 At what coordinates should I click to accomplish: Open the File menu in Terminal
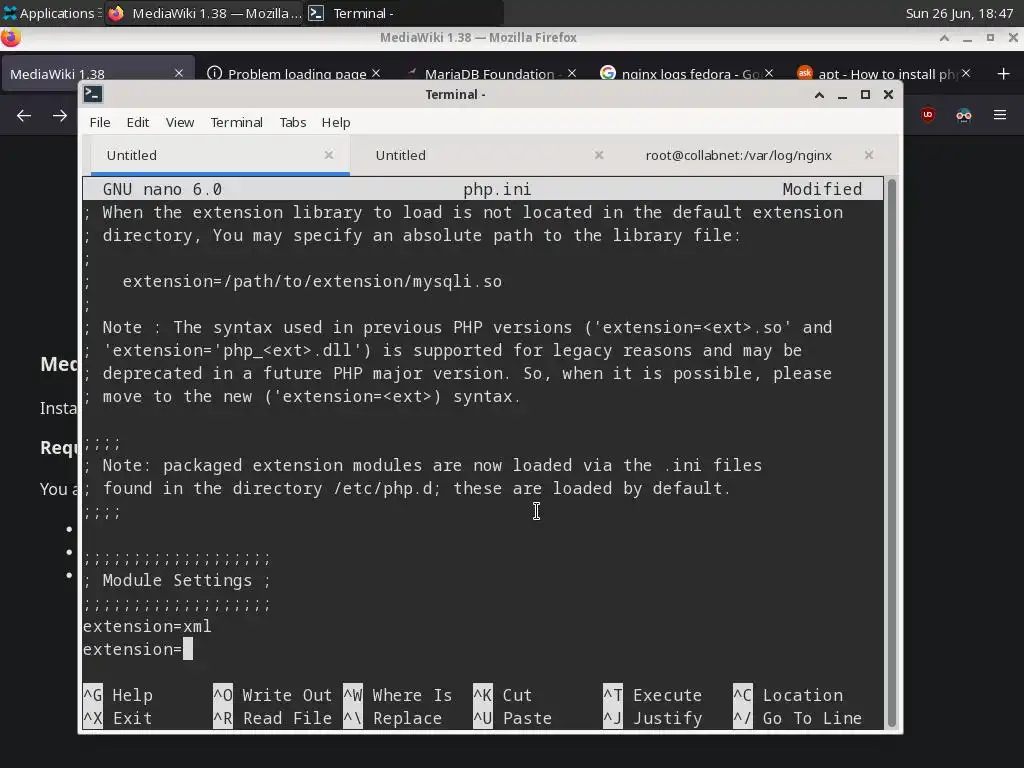pos(100,122)
